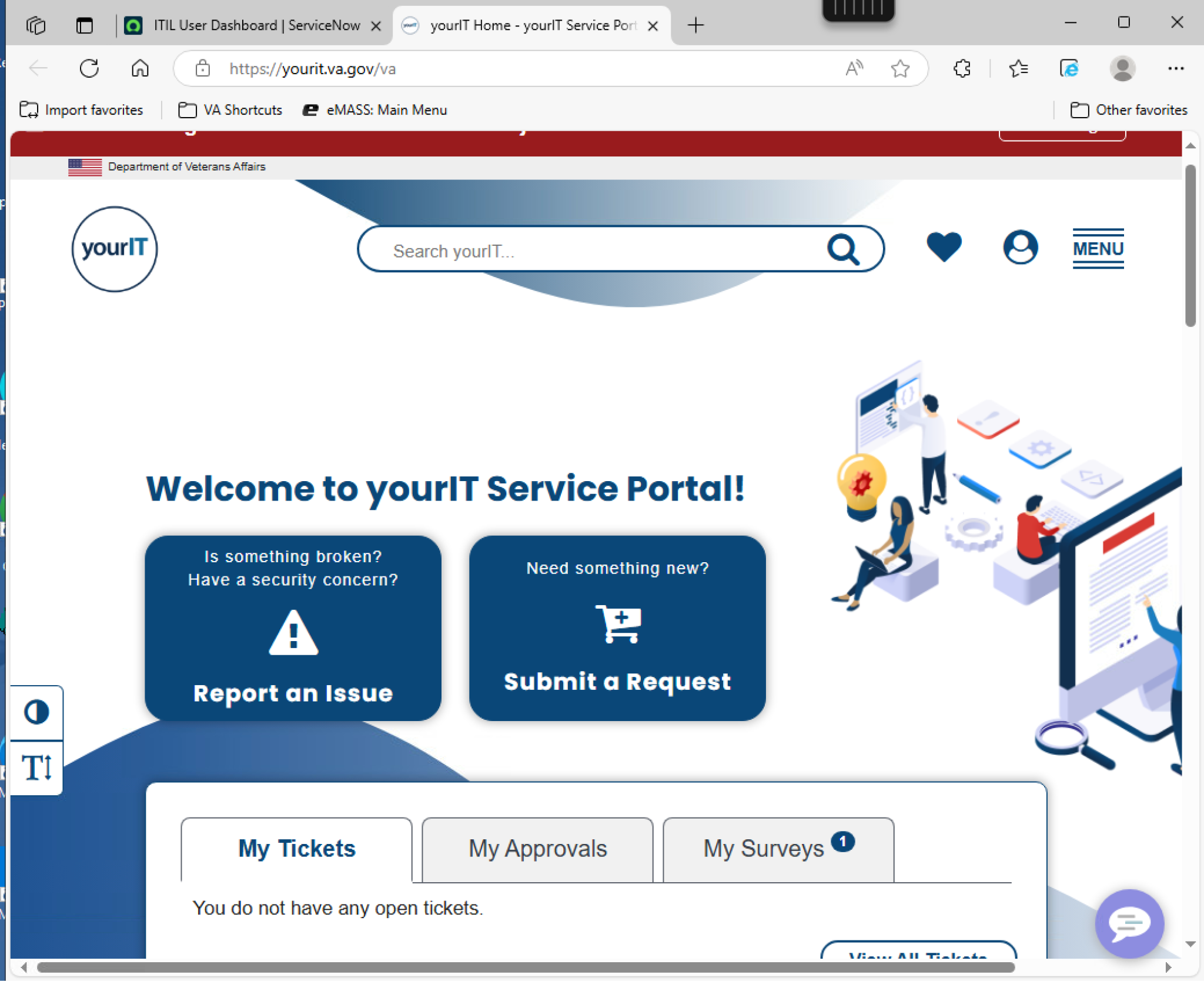Click the yourIT circular logo
Image resolution: width=1204 pixels, height=981 pixels.
pos(115,249)
